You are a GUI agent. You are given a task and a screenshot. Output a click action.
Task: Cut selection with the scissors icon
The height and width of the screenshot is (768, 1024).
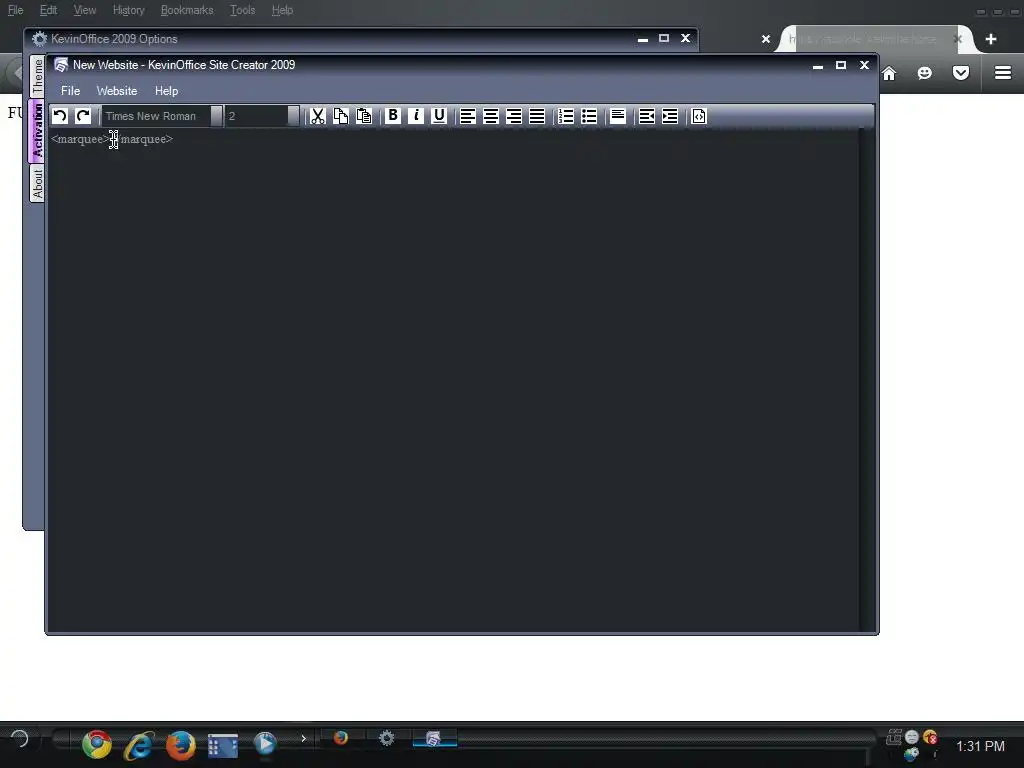point(317,116)
